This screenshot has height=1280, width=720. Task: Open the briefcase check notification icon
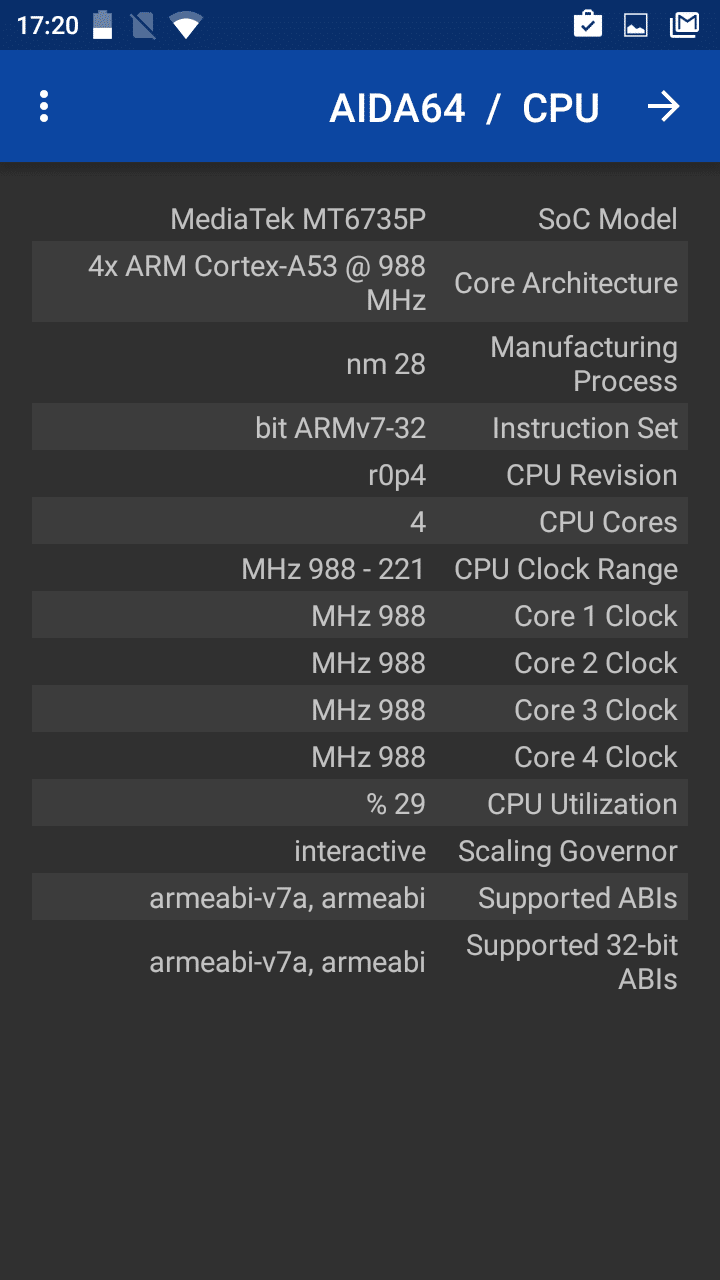(x=588, y=25)
